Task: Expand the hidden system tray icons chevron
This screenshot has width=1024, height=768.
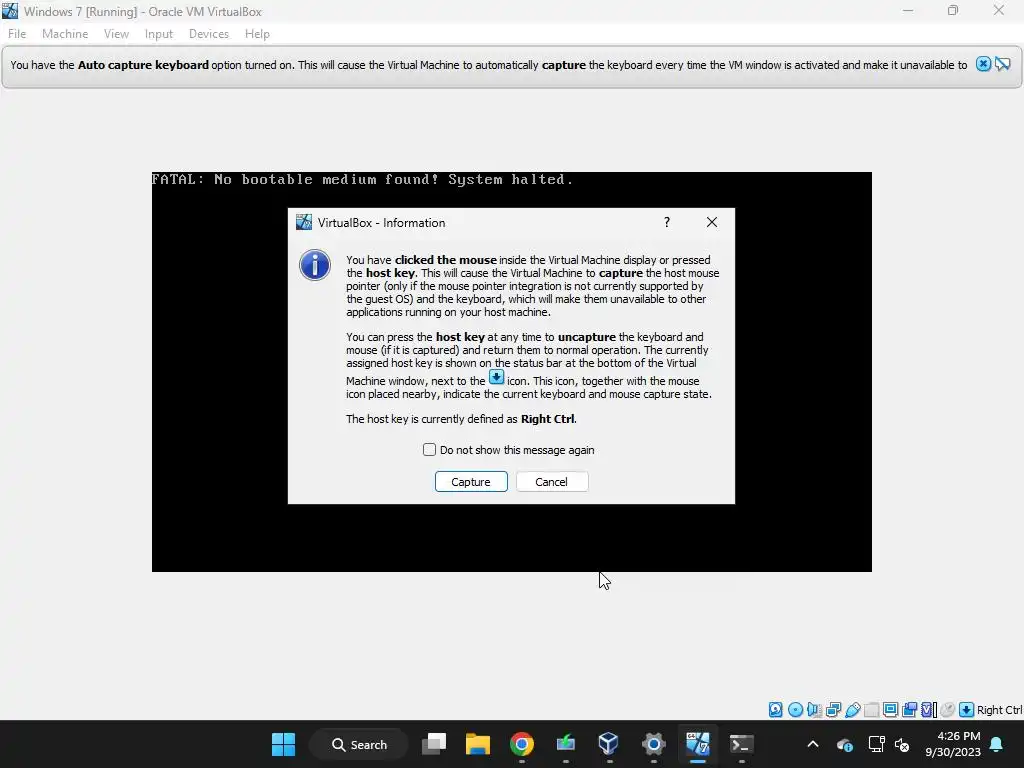Action: click(813, 744)
